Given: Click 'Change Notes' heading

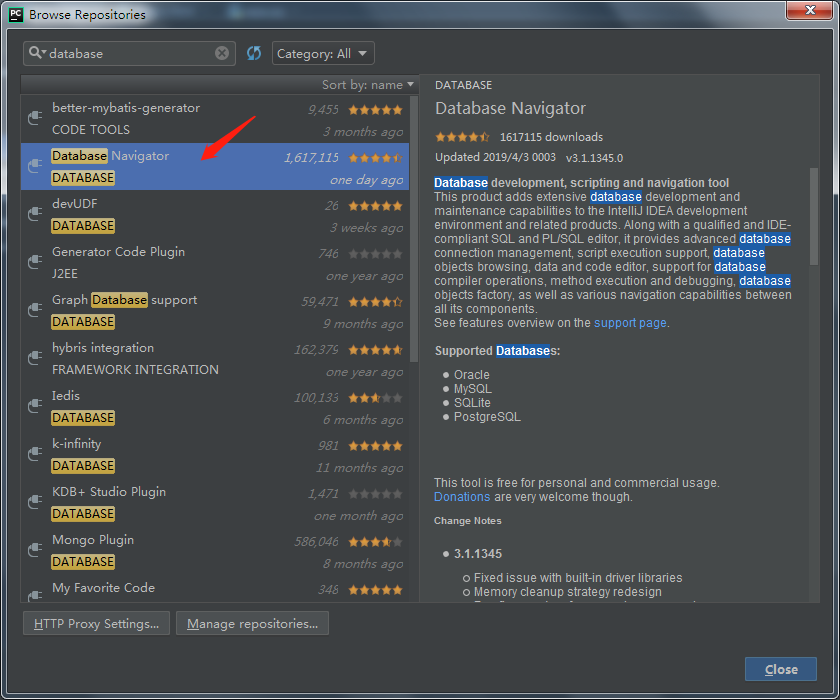Looking at the screenshot, I should tap(468, 521).
